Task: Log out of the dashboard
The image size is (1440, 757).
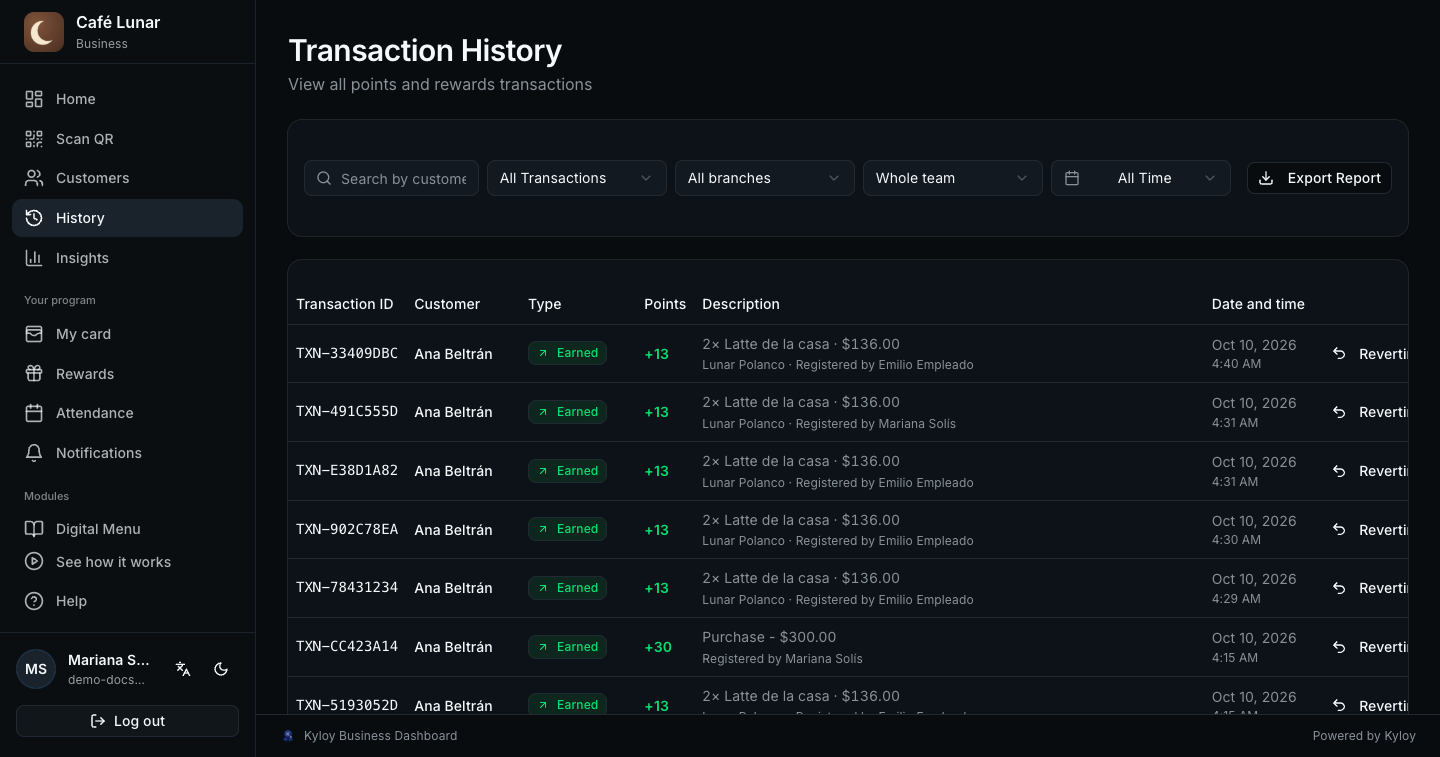Action: pos(127,721)
